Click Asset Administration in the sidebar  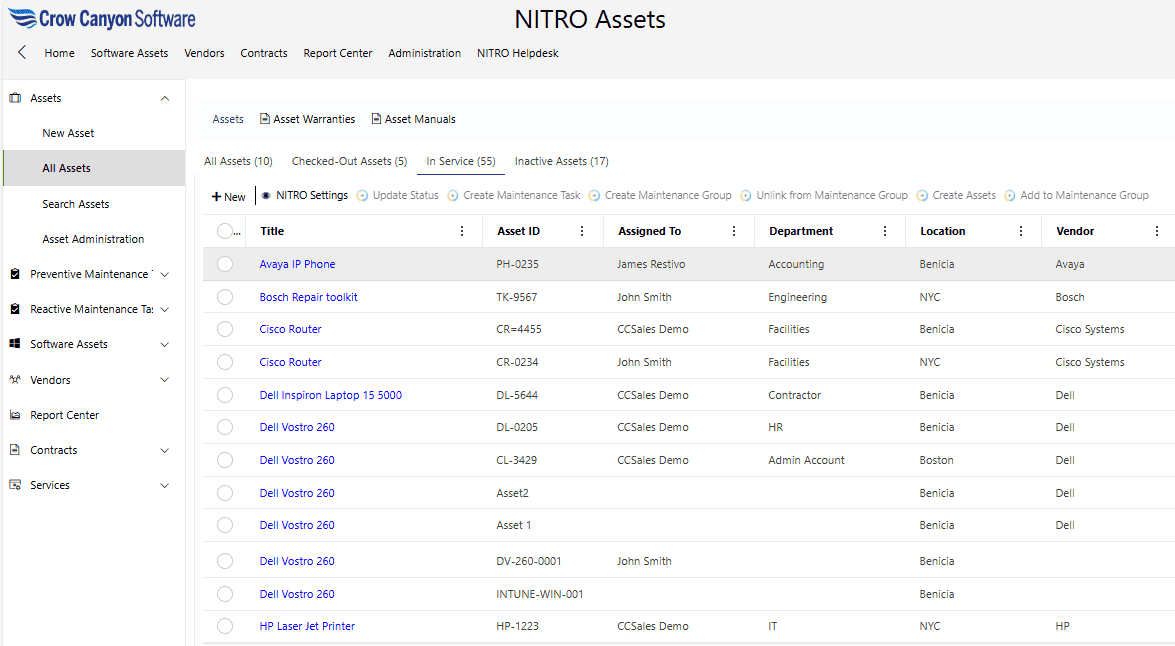pyautogui.click(x=93, y=239)
